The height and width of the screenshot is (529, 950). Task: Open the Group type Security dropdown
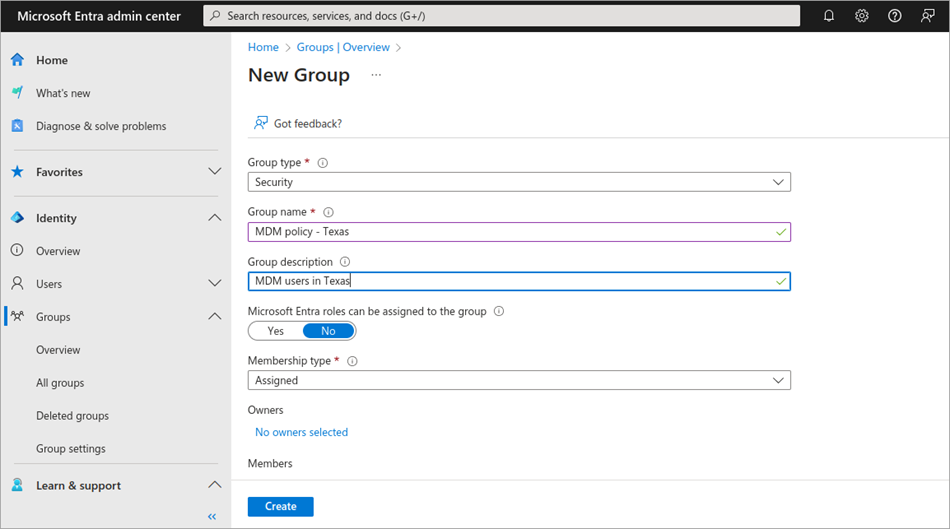point(519,182)
